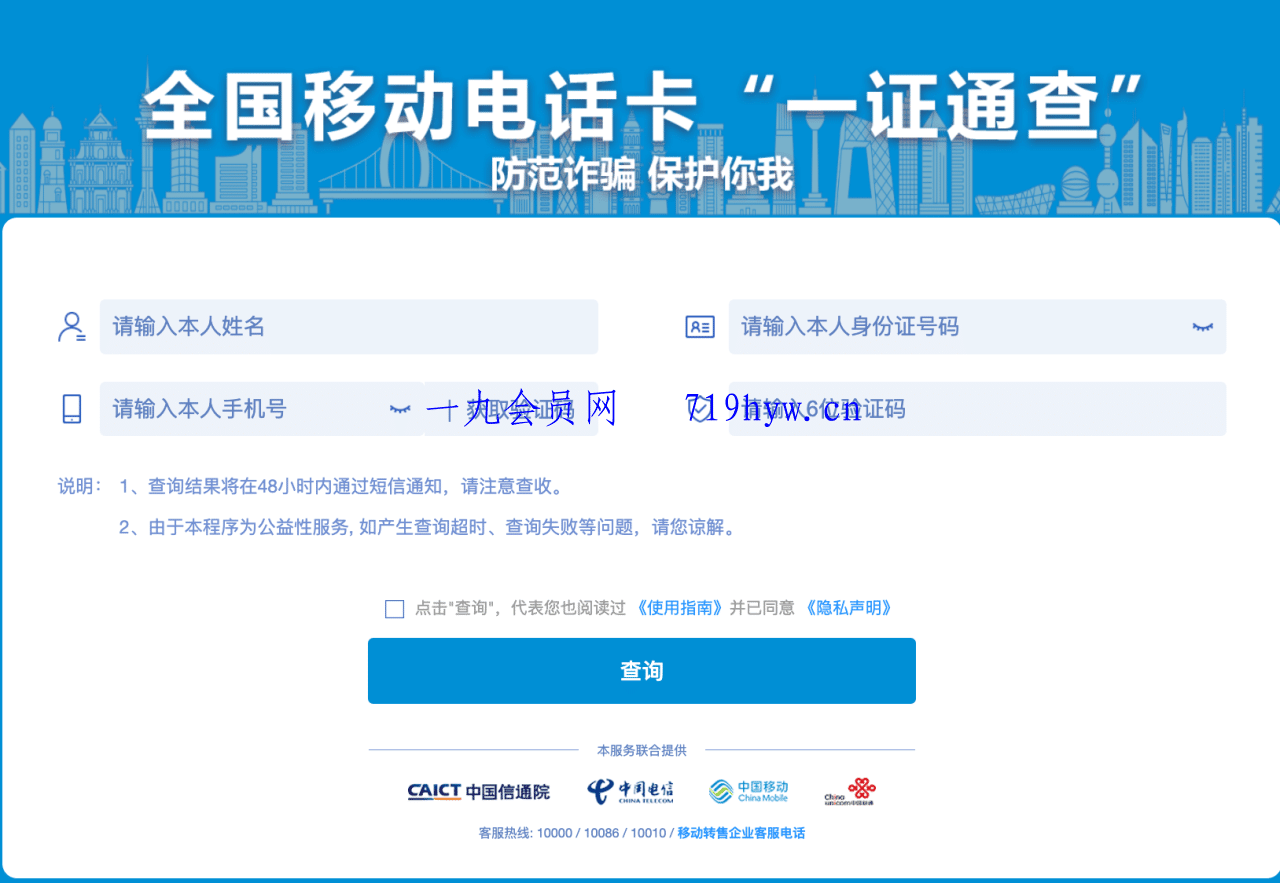Click the person icon beside the name field
This screenshot has height=883, width=1280.
click(71, 327)
